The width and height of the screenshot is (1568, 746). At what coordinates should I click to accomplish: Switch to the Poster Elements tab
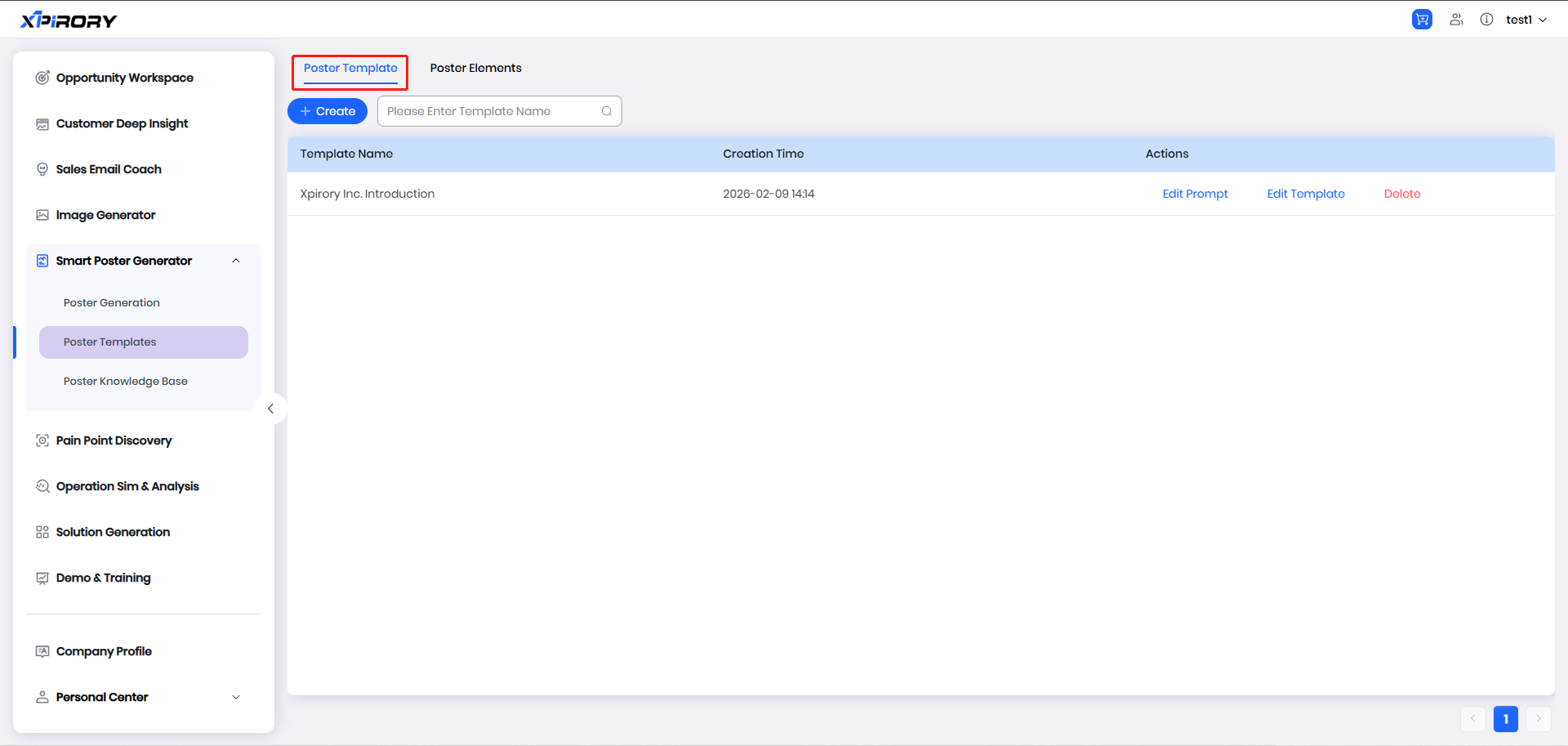tap(475, 68)
